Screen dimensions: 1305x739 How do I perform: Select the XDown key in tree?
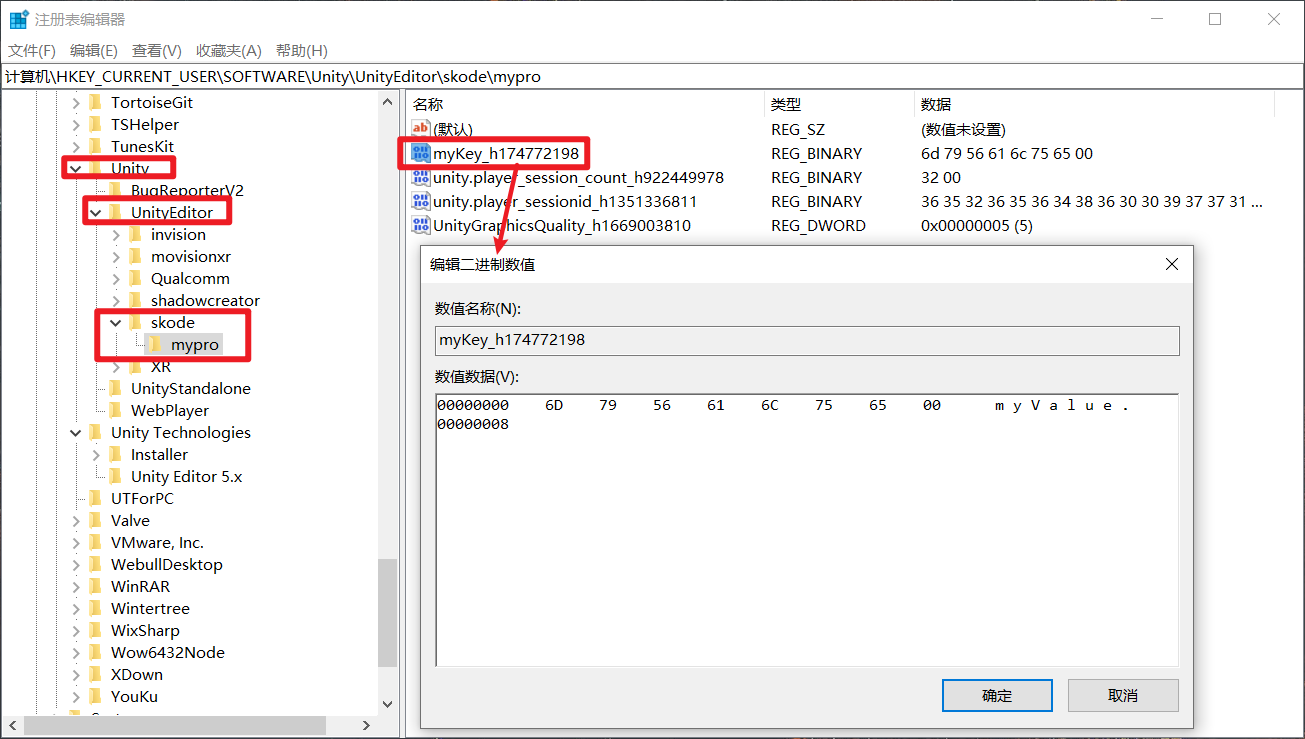(137, 674)
